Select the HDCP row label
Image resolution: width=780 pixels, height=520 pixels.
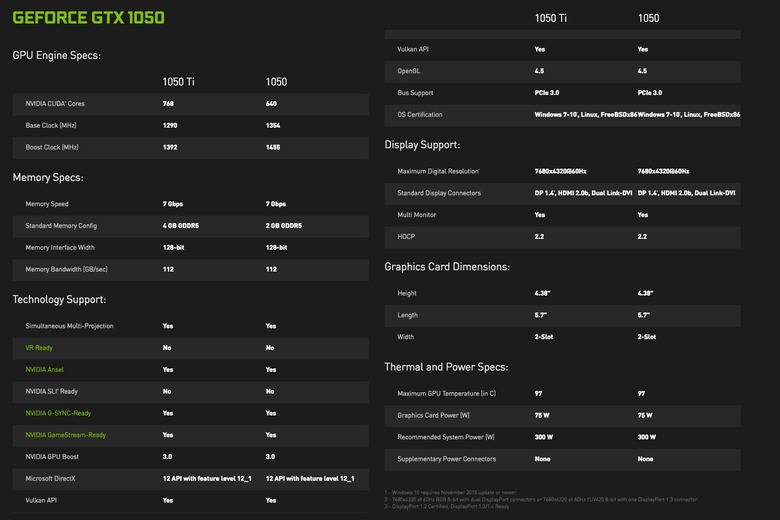tap(406, 237)
